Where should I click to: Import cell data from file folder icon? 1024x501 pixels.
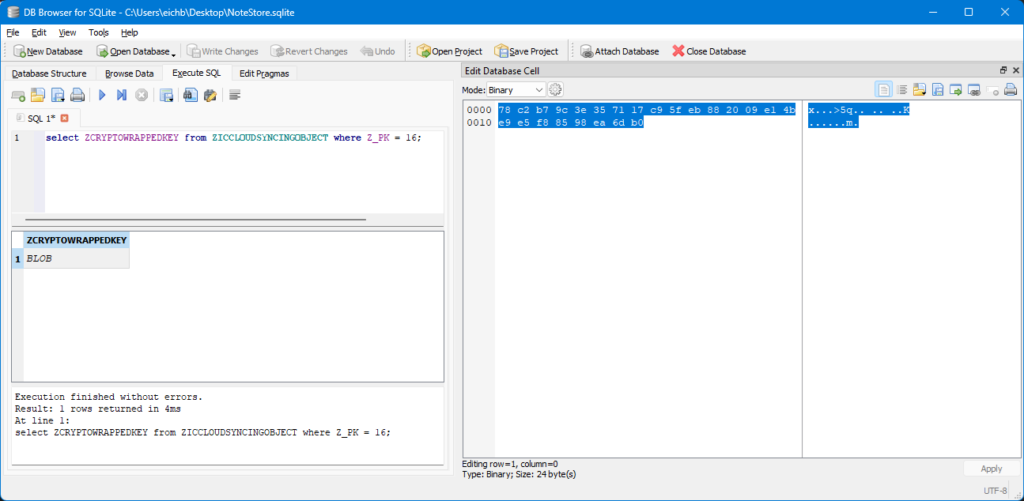(920, 90)
